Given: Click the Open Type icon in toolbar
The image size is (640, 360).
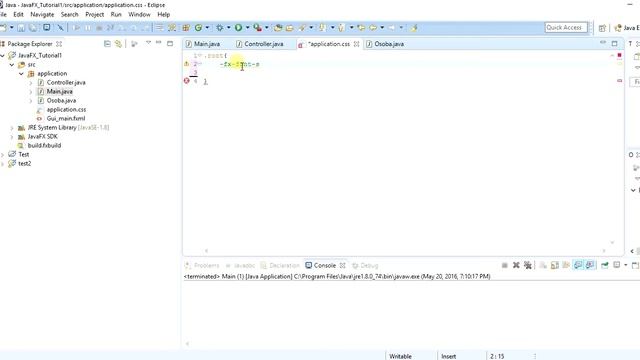Looking at the screenshot, I should click(x=278, y=28).
